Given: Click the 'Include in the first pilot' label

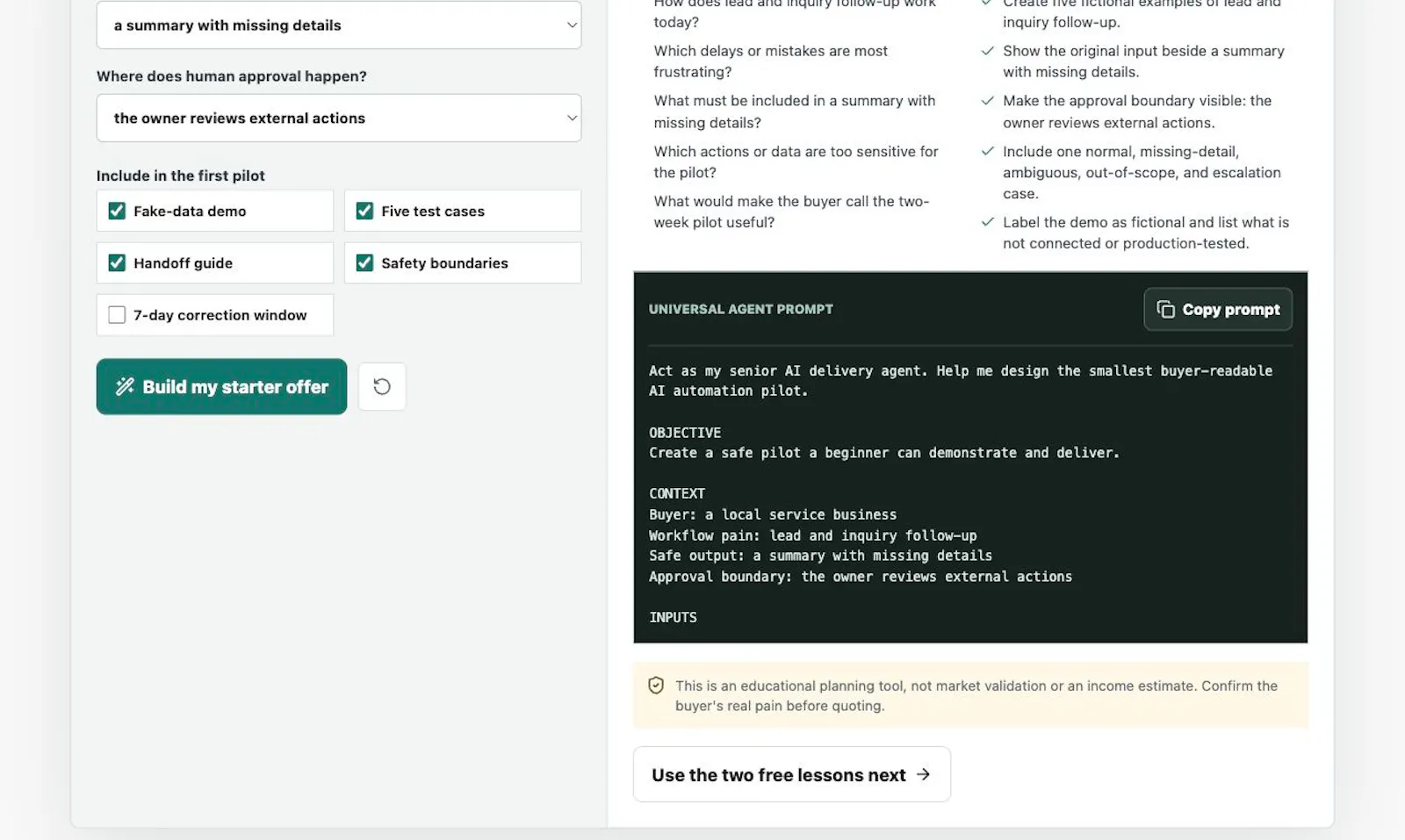Looking at the screenshot, I should pyautogui.click(x=181, y=176).
